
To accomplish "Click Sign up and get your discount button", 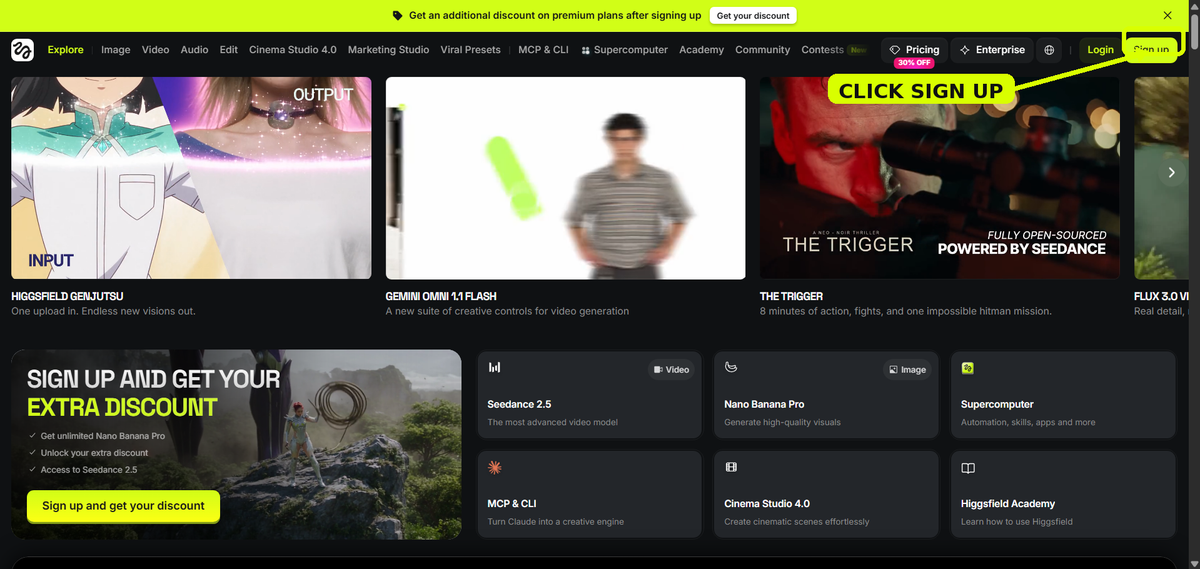I will [x=123, y=505].
